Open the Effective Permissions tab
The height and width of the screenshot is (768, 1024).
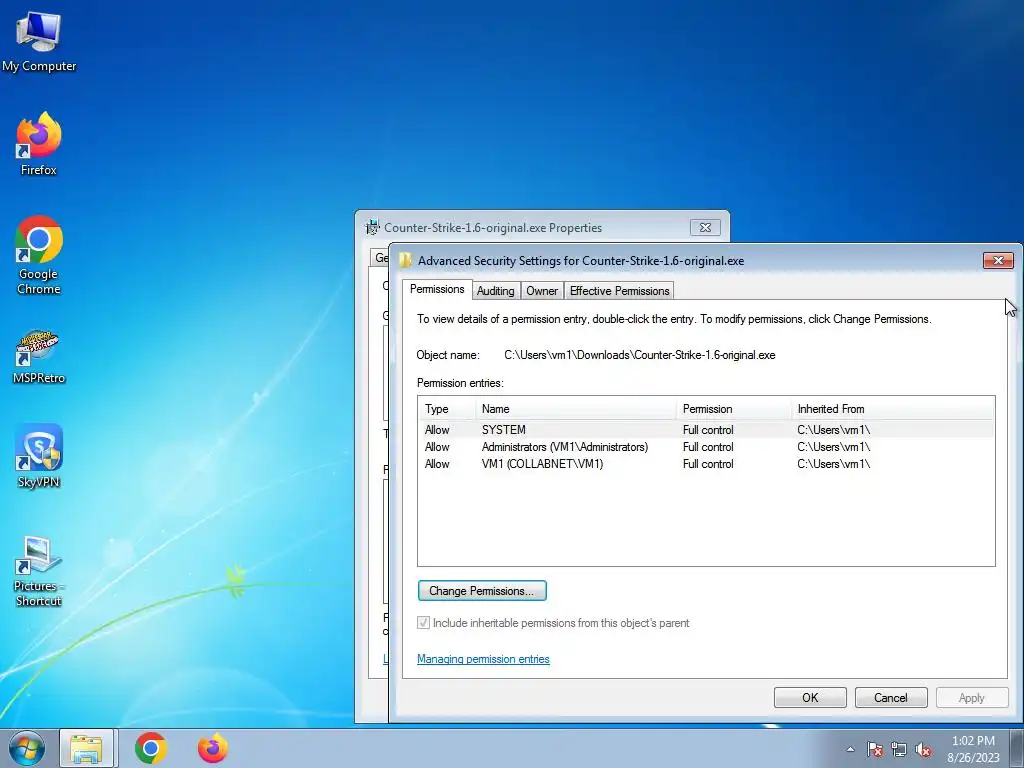coord(619,291)
